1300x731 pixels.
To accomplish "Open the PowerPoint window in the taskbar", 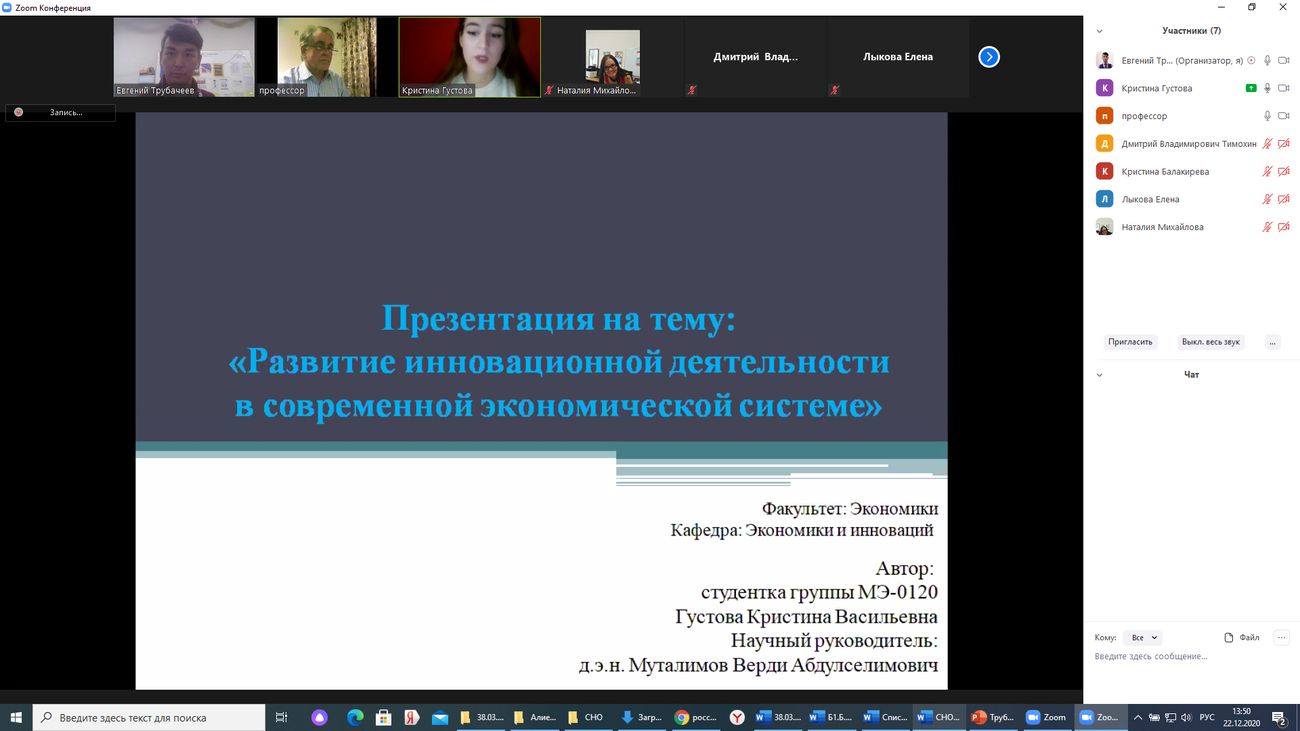I will coord(994,717).
